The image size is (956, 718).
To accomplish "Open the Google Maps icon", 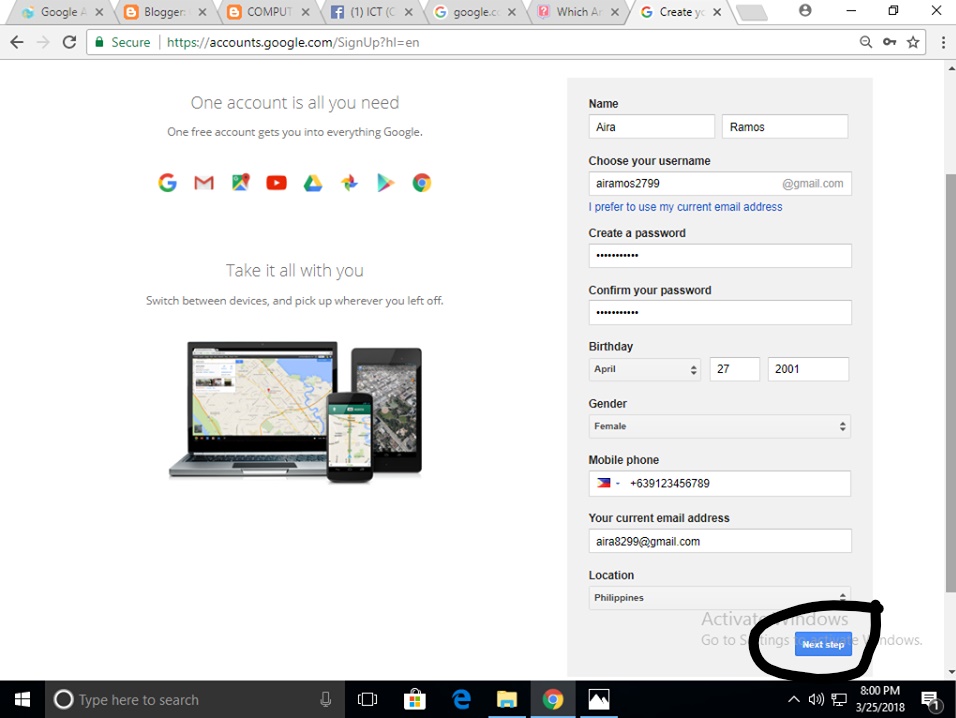I will click(x=240, y=182).
